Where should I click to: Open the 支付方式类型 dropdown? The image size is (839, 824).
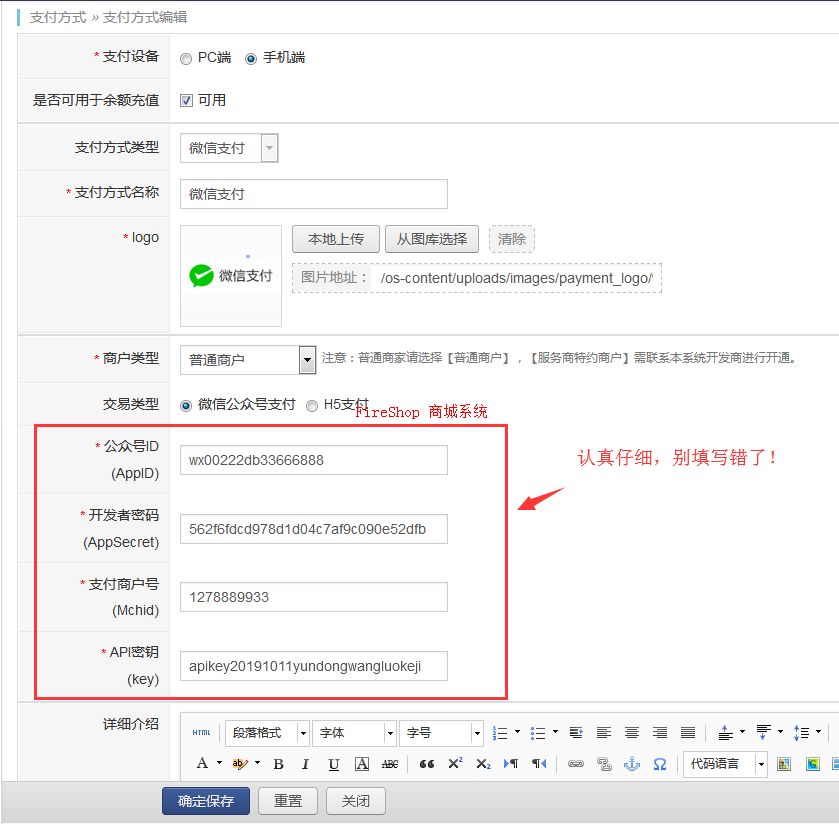[x=229, y=148]
